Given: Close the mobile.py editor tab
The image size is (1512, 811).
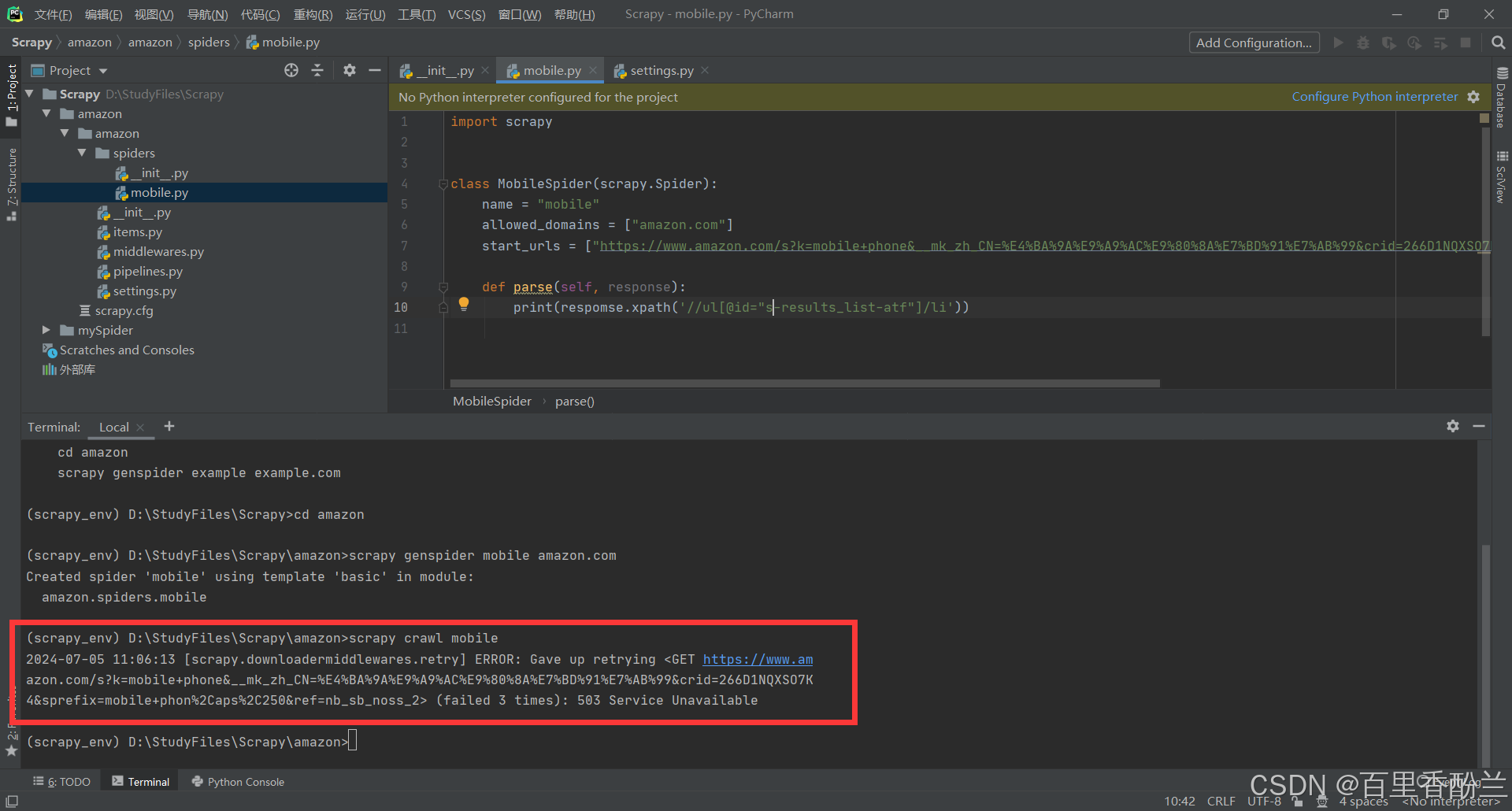Looking at the screenshot, I should (593, 70).
